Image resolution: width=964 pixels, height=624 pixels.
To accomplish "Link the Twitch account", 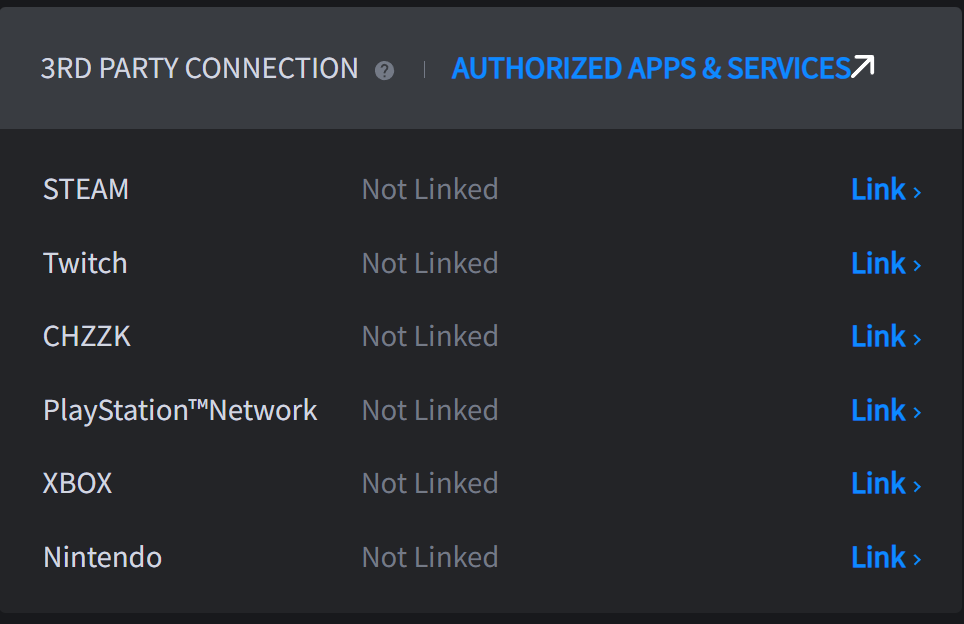I will 878,263.
